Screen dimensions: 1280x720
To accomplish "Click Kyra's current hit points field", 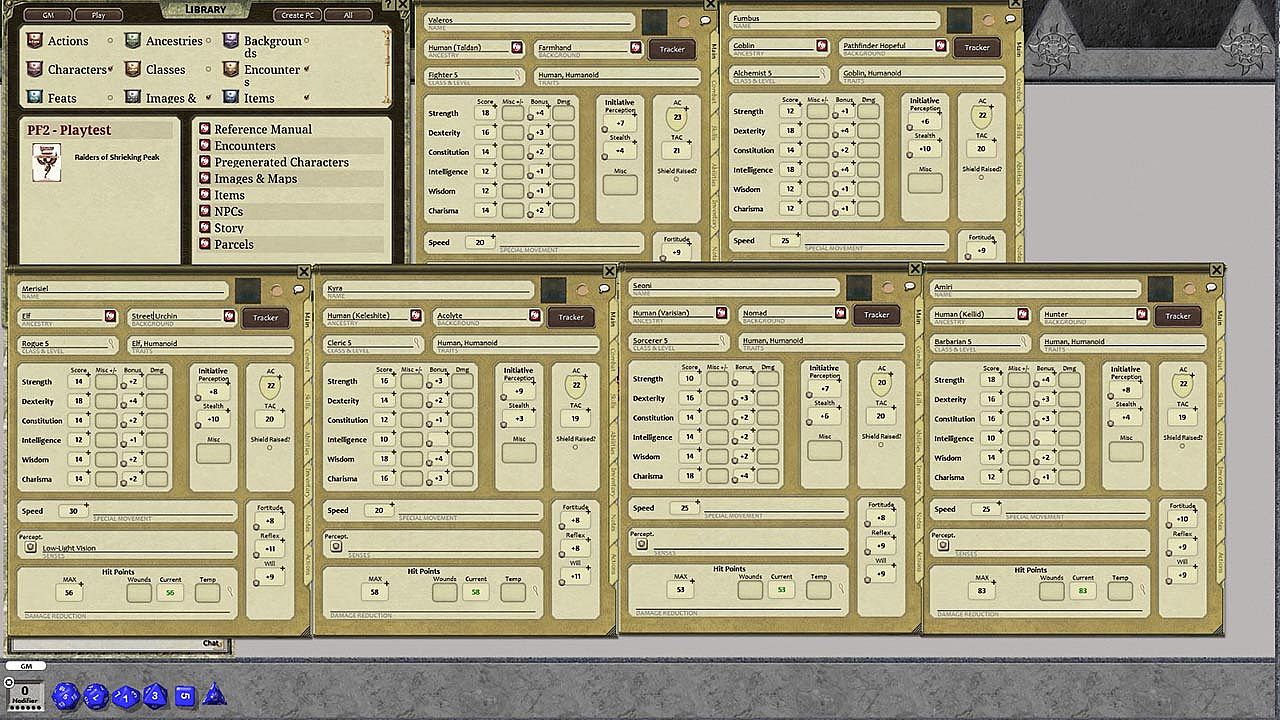I will tap(476, 592).
